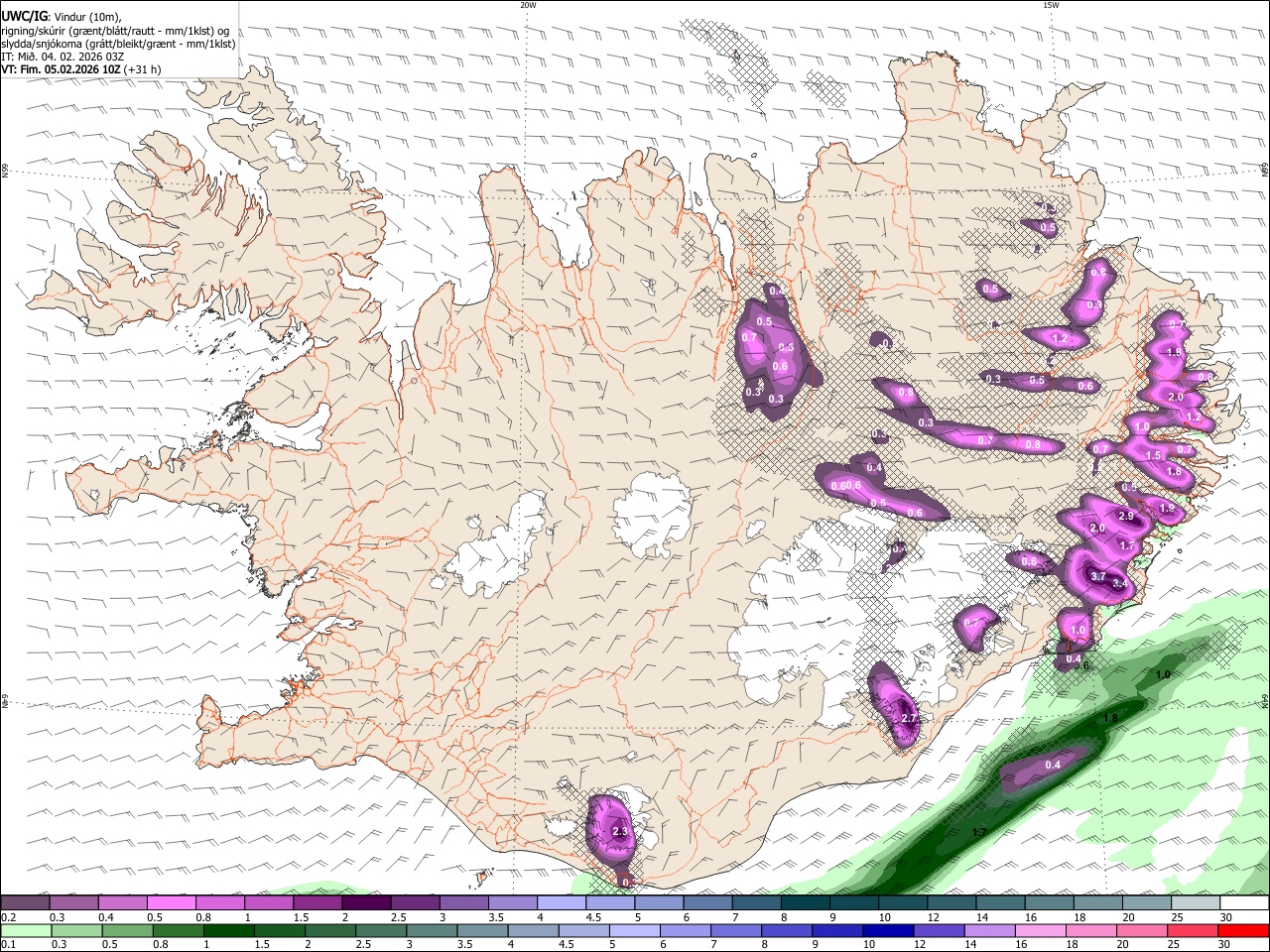The height and width of the screenshot is (952, 1270).
Task: Click the '3.7' snowfall value on the map
Action: click(1098, 576)
